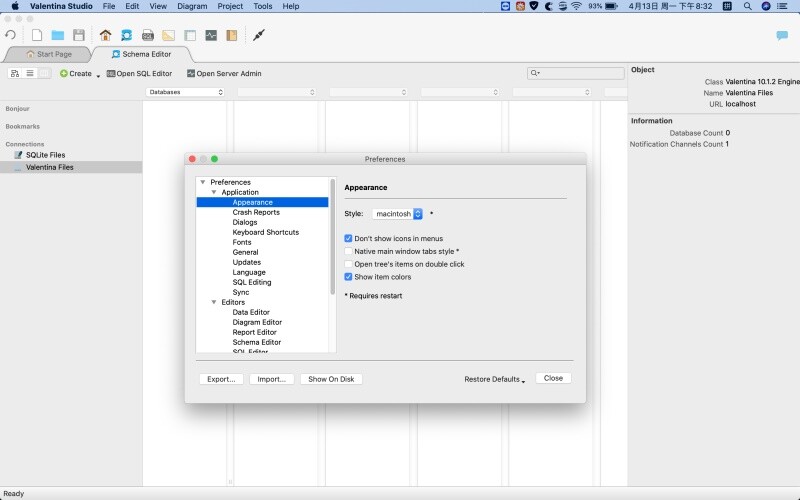Viewport: 800px width, 500px height.
Task: Click the server admin monitor toolbar icon
Action: 211,35
